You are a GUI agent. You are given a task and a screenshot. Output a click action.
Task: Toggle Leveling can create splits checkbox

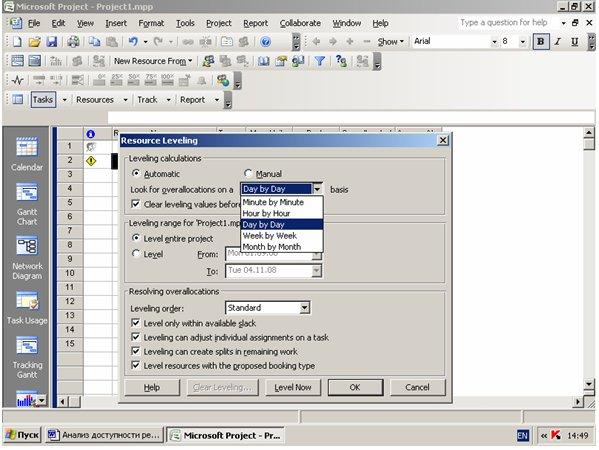tap(135, 351)
